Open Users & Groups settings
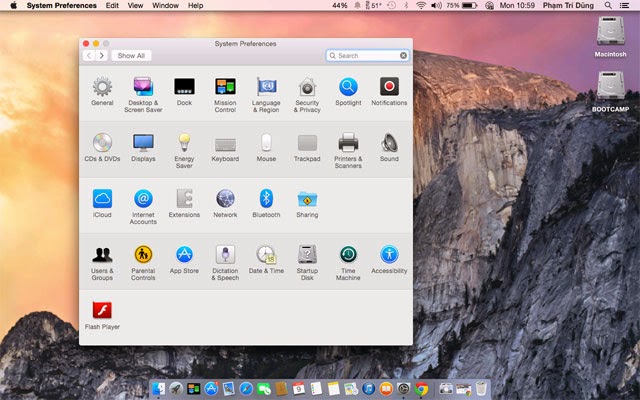 coord(102,262)
